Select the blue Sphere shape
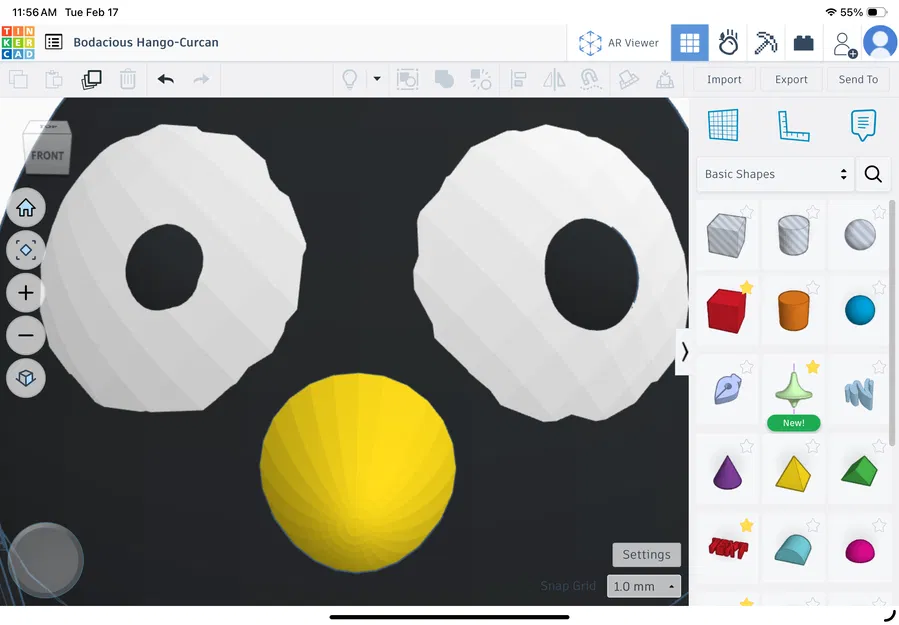The width and height of the screenshot is (899, 625). [860, 310]
